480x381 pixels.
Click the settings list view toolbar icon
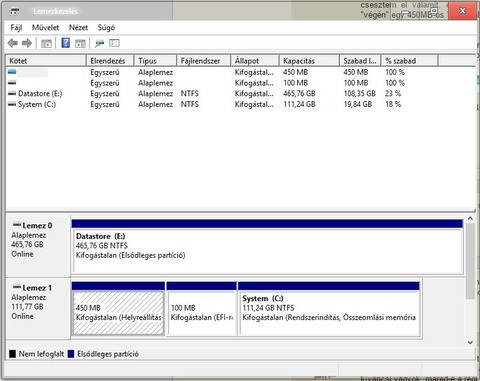[x=114, y=43]
